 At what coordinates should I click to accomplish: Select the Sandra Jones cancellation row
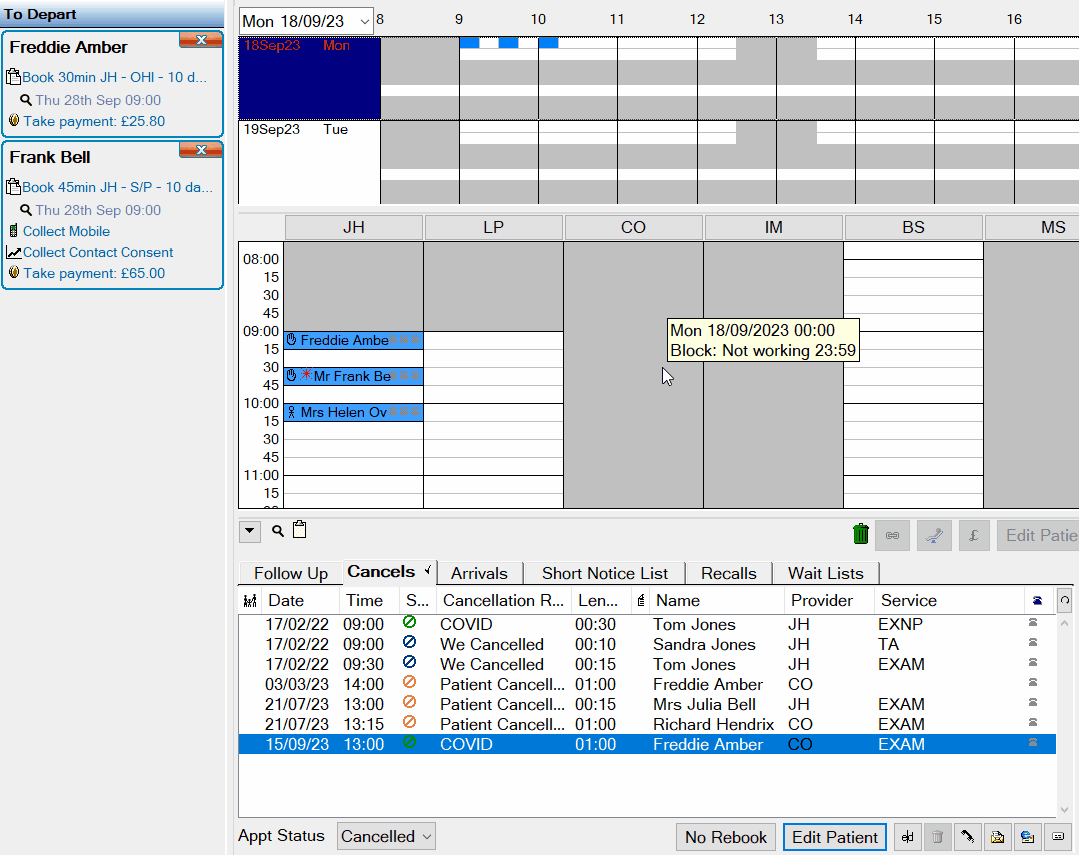pyautogui.click(x=647, y=644)
